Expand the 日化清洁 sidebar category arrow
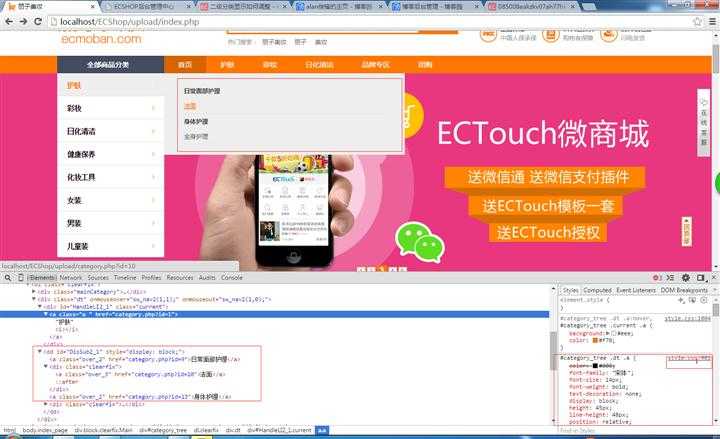 click(x=153, y=131)
